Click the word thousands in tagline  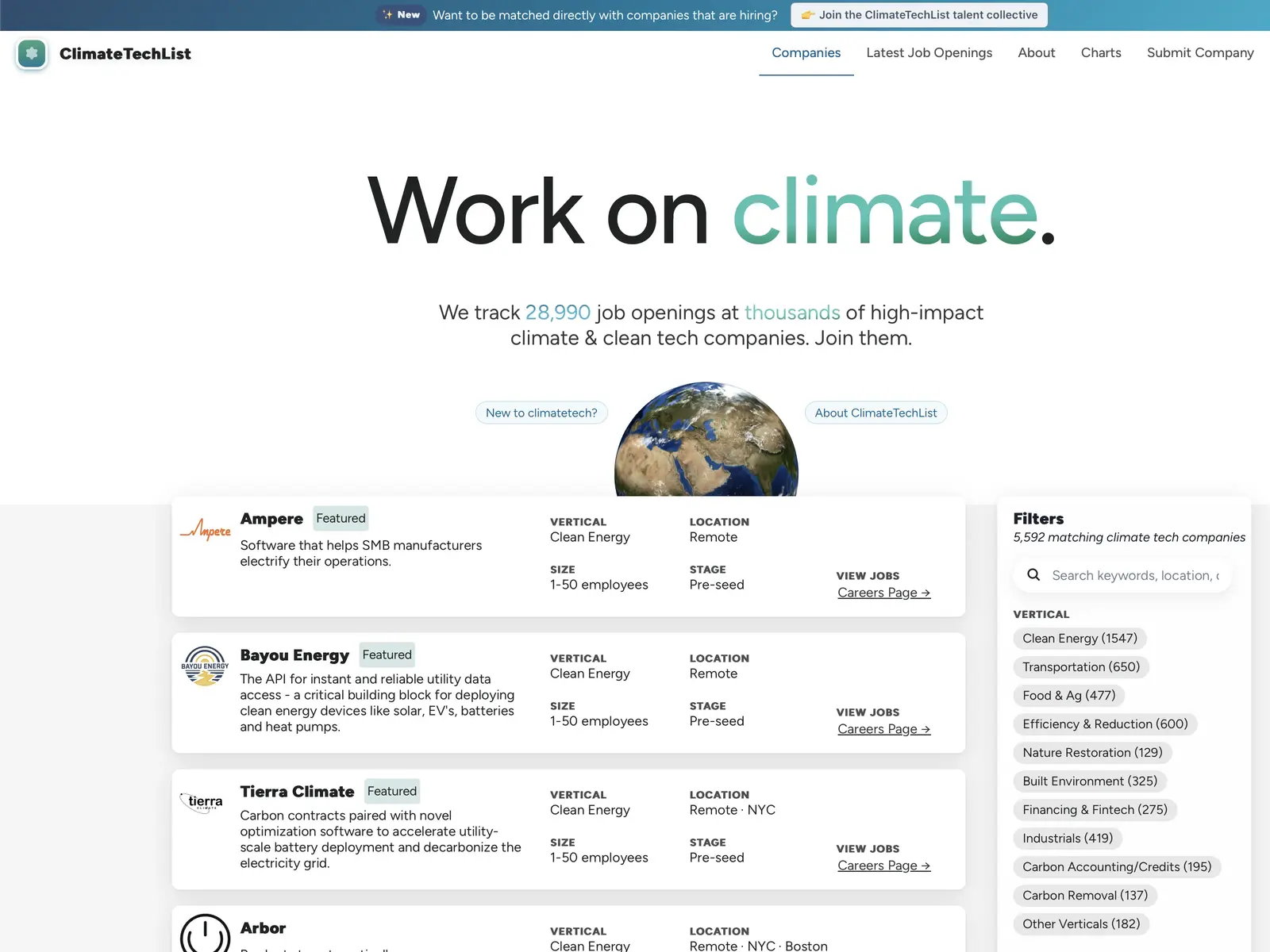(792, 313)
